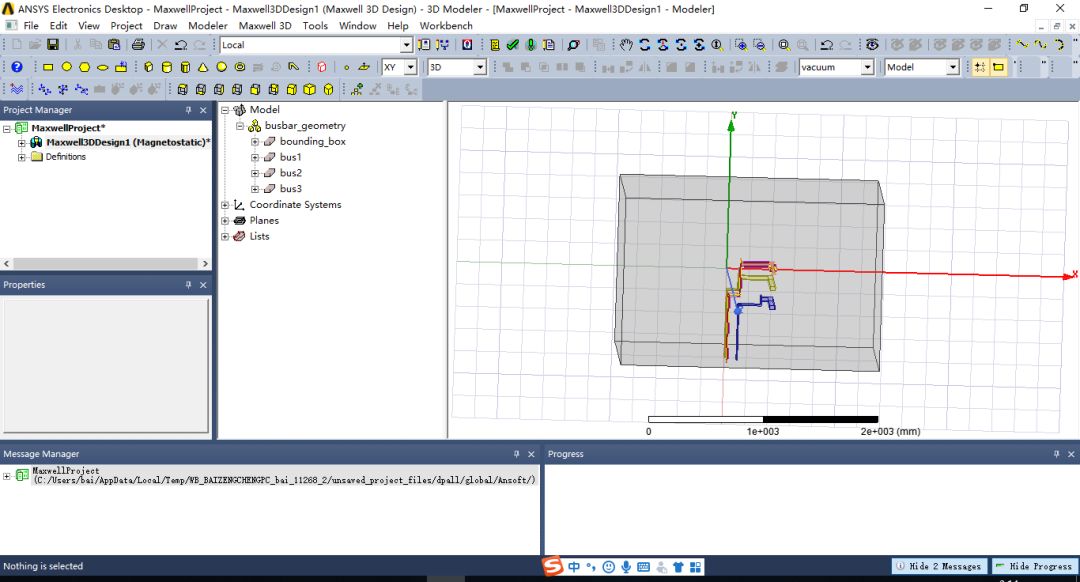Expand the bus1 tree node
This screenshot has height=582, width=1080.
pos(255,157)
